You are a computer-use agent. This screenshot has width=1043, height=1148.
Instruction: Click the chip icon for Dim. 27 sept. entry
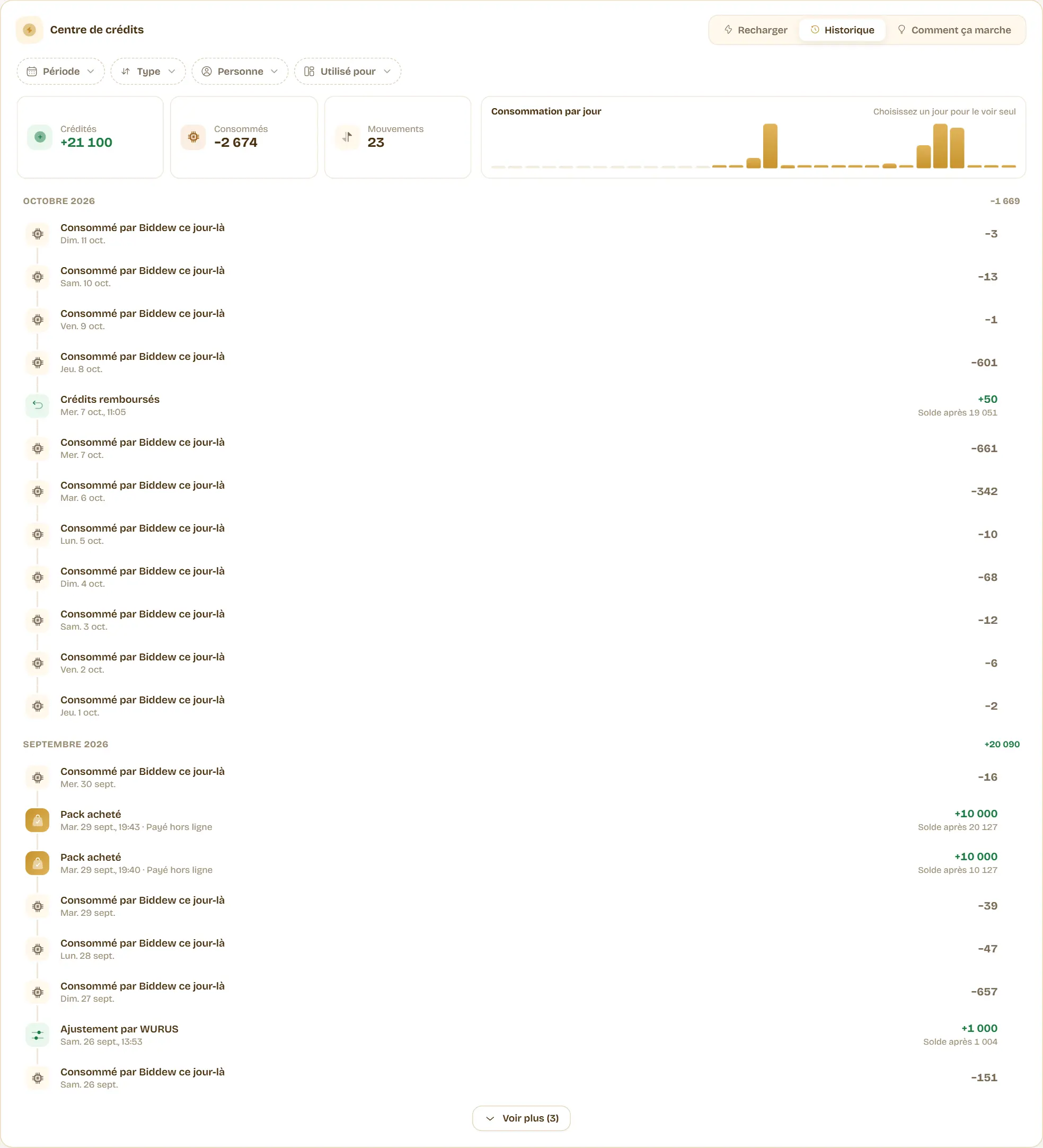click(38, 992)
